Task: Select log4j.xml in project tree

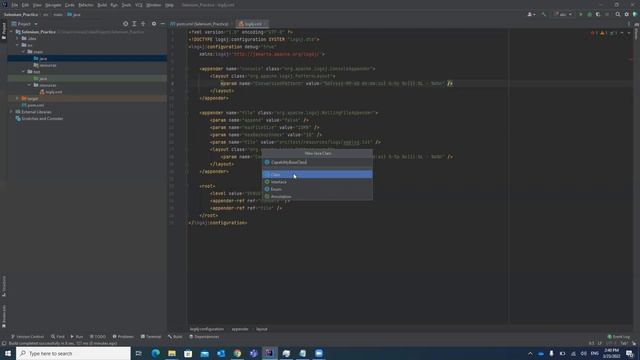Action: click(x=51, y=92)
